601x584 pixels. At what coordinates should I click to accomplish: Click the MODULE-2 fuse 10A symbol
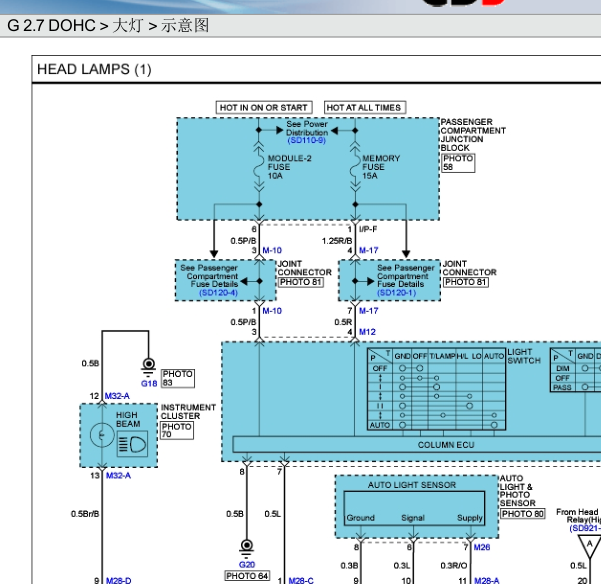259,167
